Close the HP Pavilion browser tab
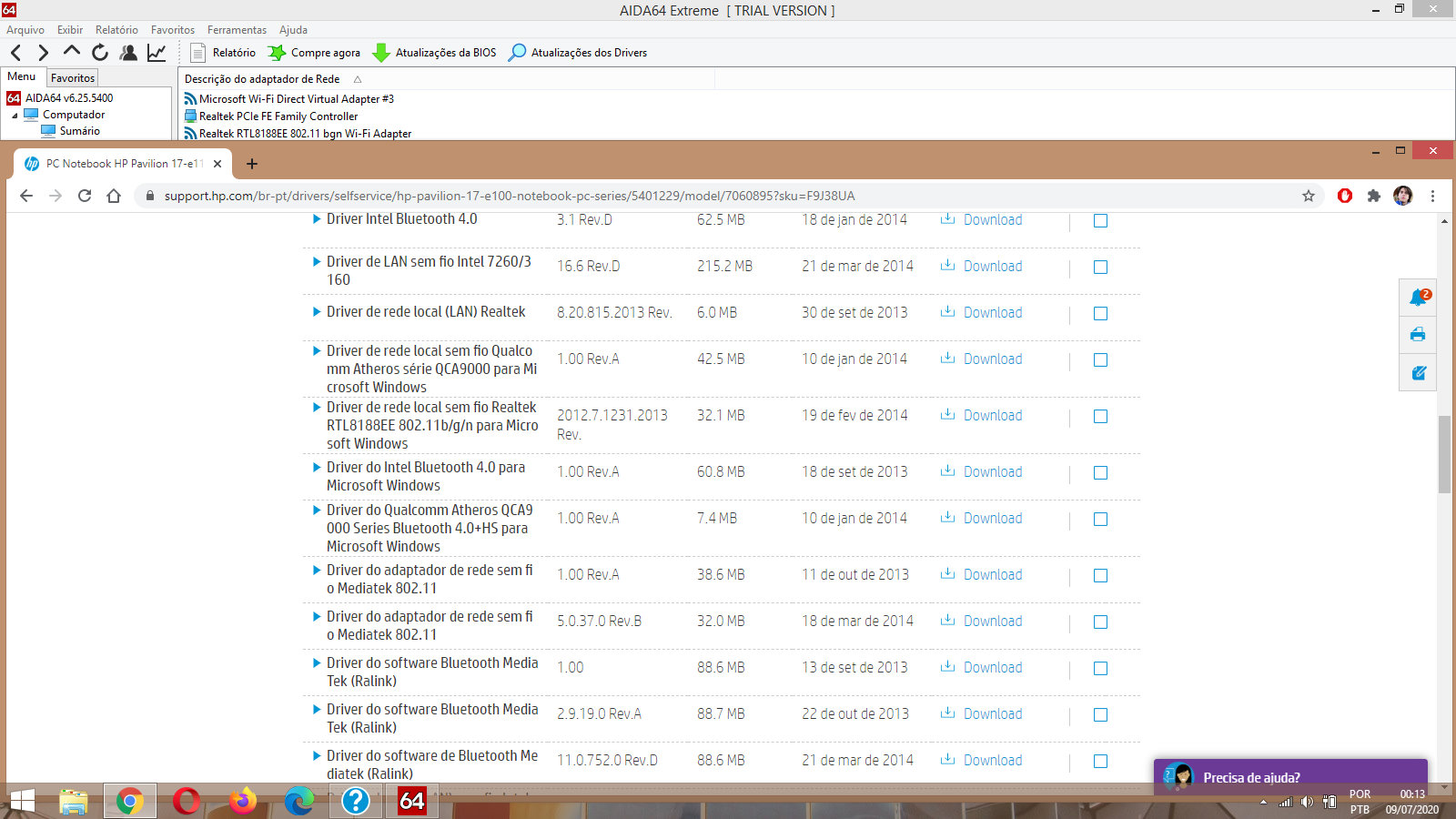 point(217,164)
